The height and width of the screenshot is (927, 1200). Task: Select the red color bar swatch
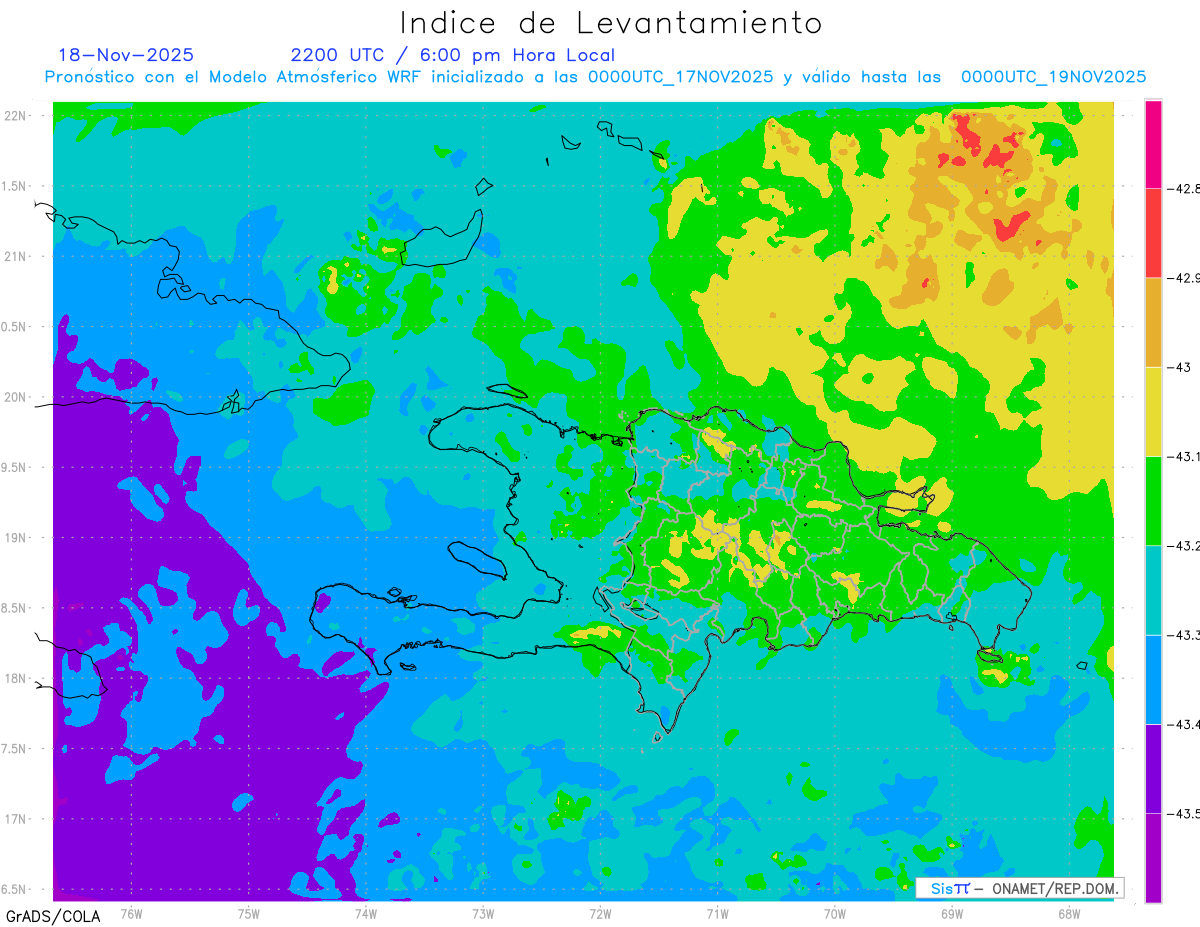click(x=1153, y=233)
